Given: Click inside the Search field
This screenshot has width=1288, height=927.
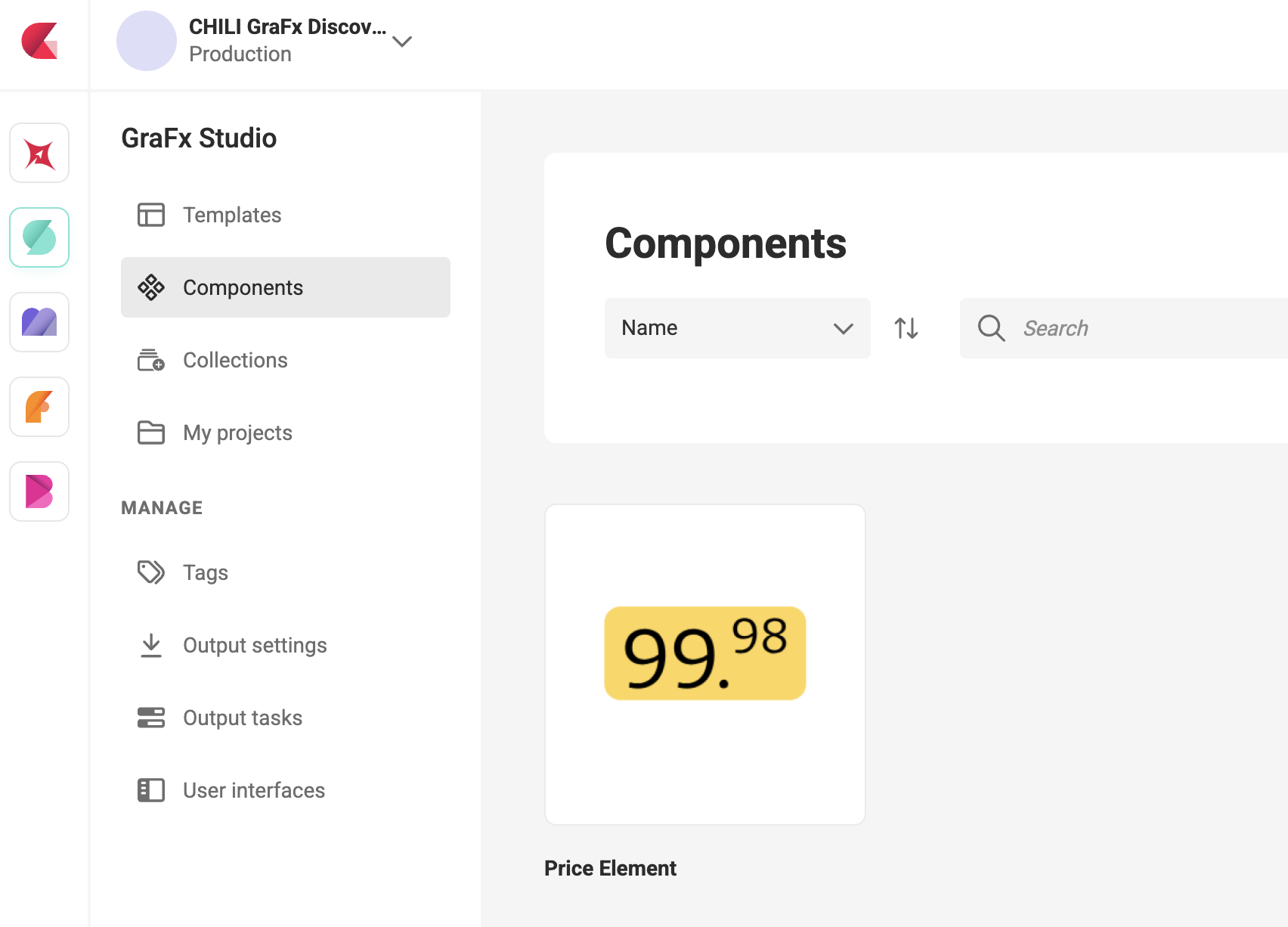Looking at the screenshot, I should coord(1096,328).
